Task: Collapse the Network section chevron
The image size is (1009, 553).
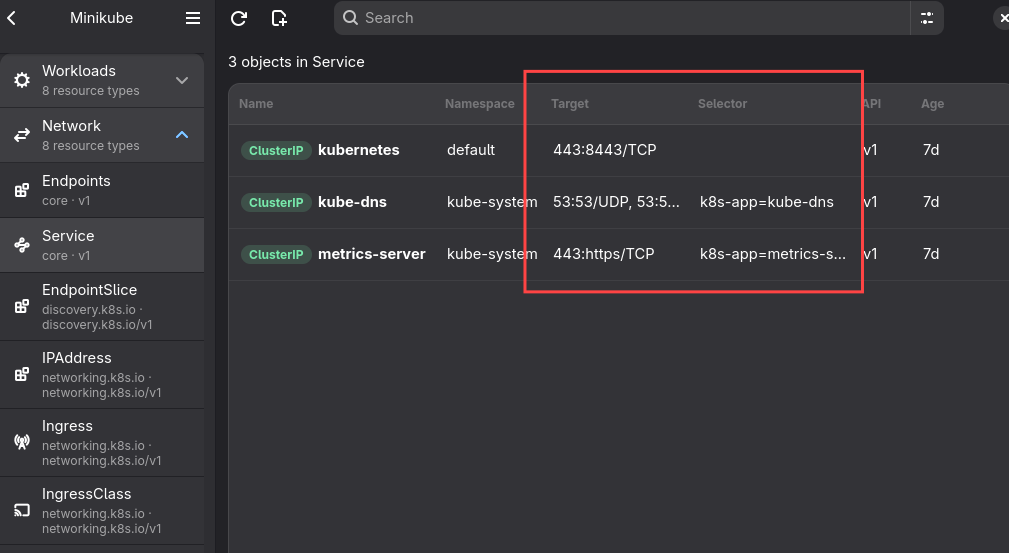Action: (x=182, y=135)
